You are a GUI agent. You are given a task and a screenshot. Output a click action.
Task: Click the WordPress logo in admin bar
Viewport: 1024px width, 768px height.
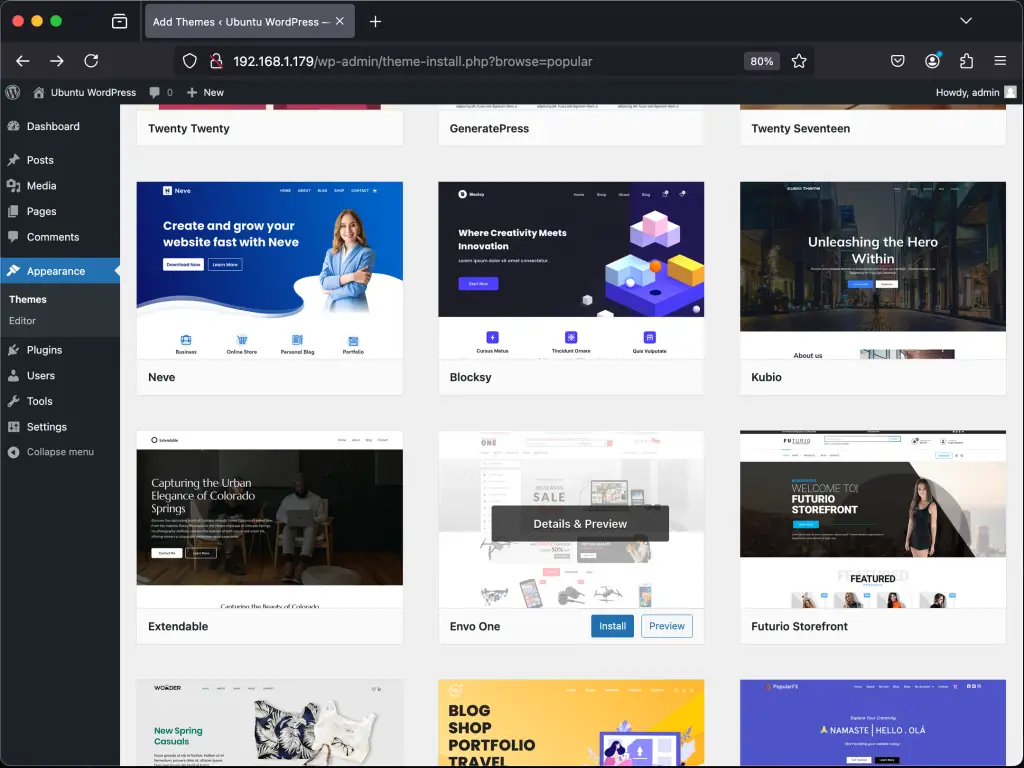(x=13, y=92)
